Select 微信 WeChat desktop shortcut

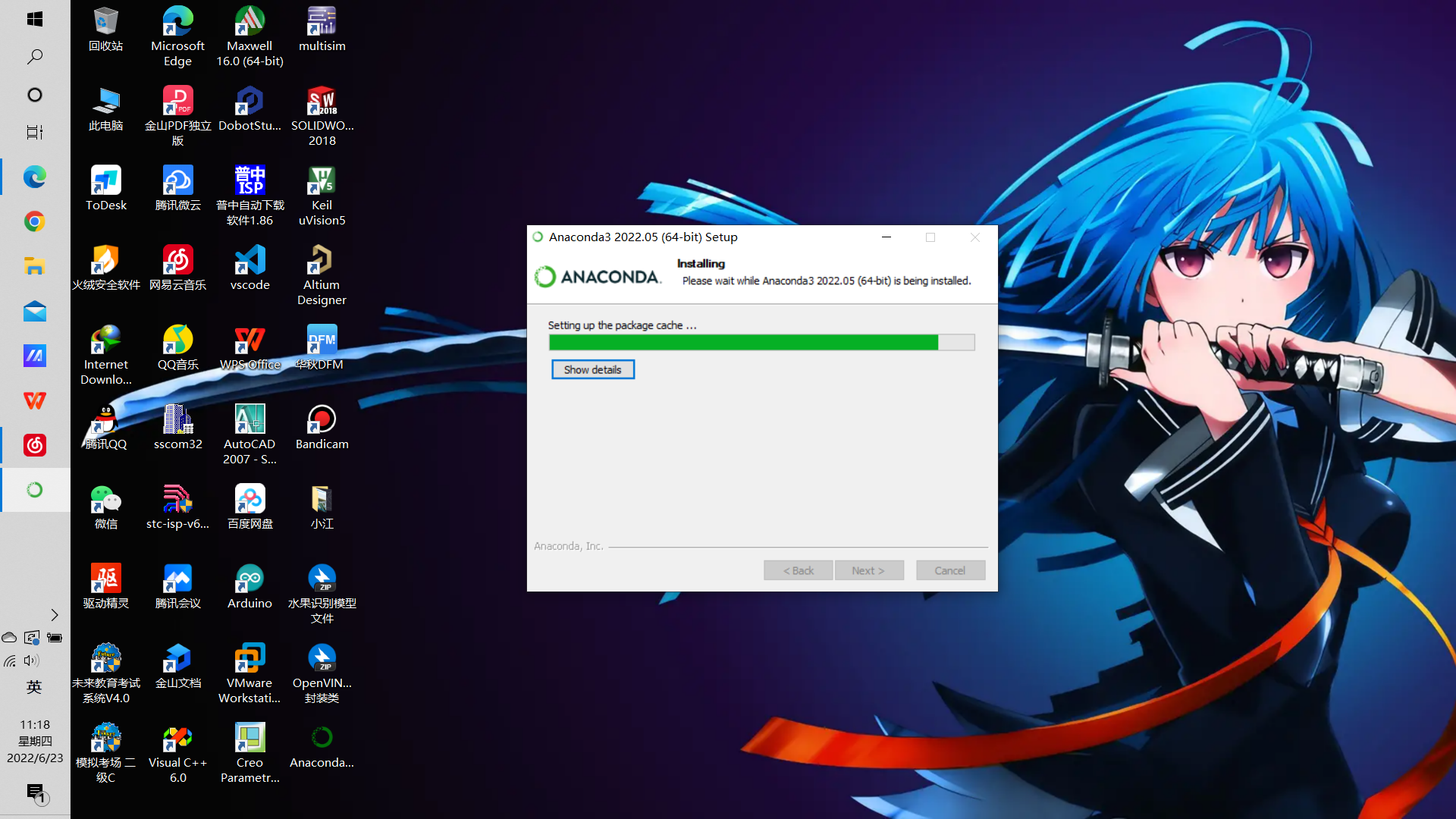[x=106, y=508]
